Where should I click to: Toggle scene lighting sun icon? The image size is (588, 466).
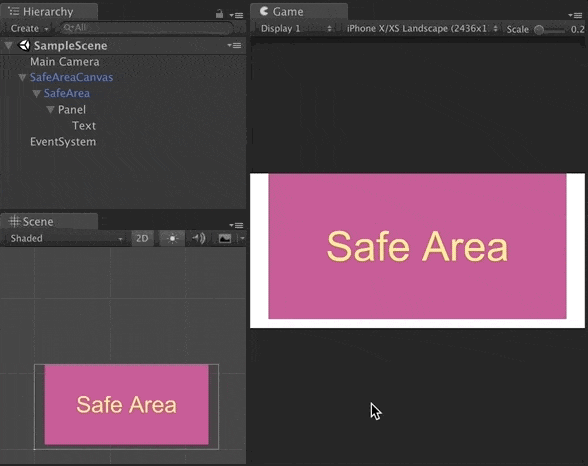click(x=172, y=238)
